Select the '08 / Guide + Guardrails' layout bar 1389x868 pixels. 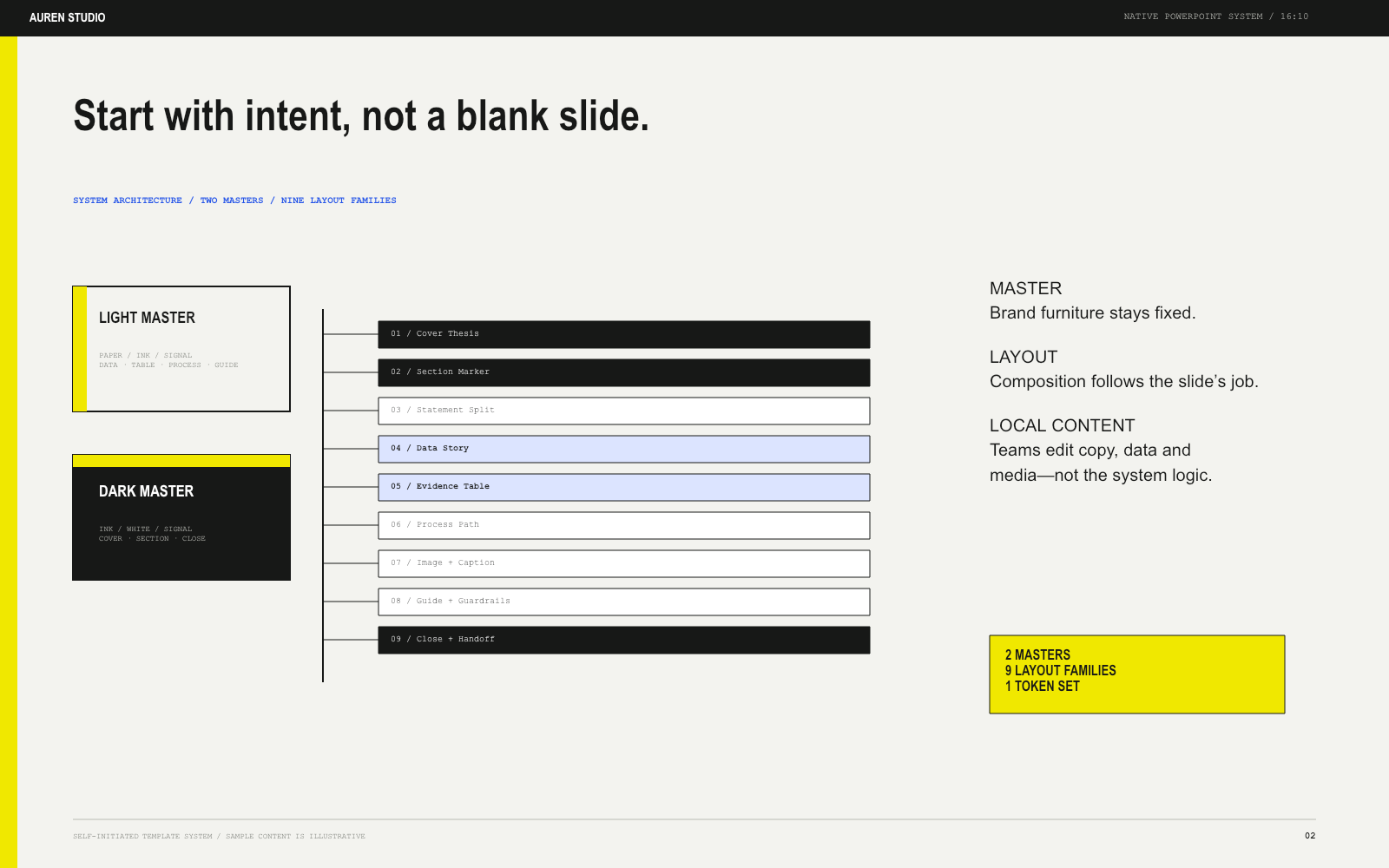pyautogui.click(x=624, y=602)
